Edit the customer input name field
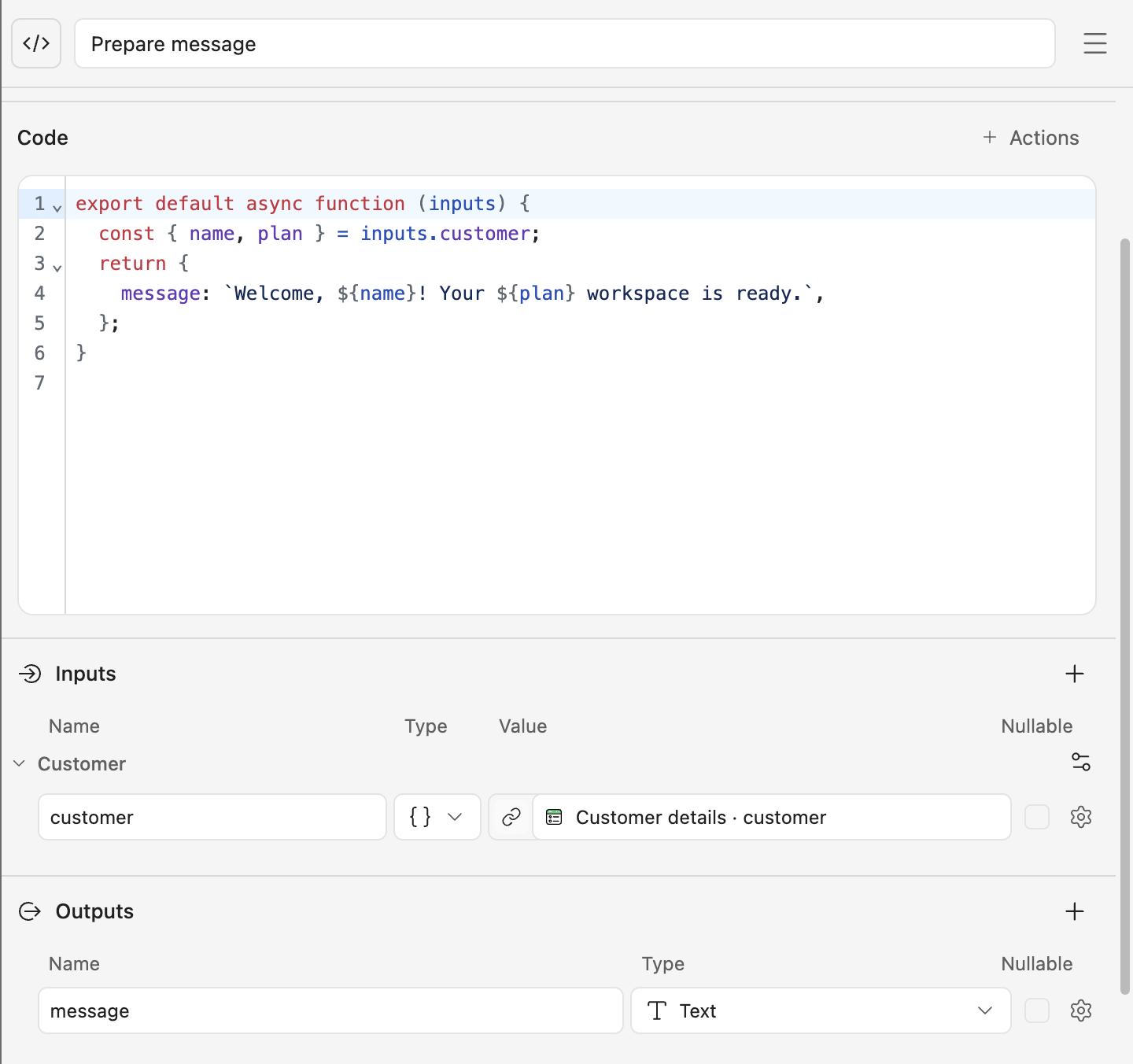Screen dimensions: 1133x1064 point(212,817)
